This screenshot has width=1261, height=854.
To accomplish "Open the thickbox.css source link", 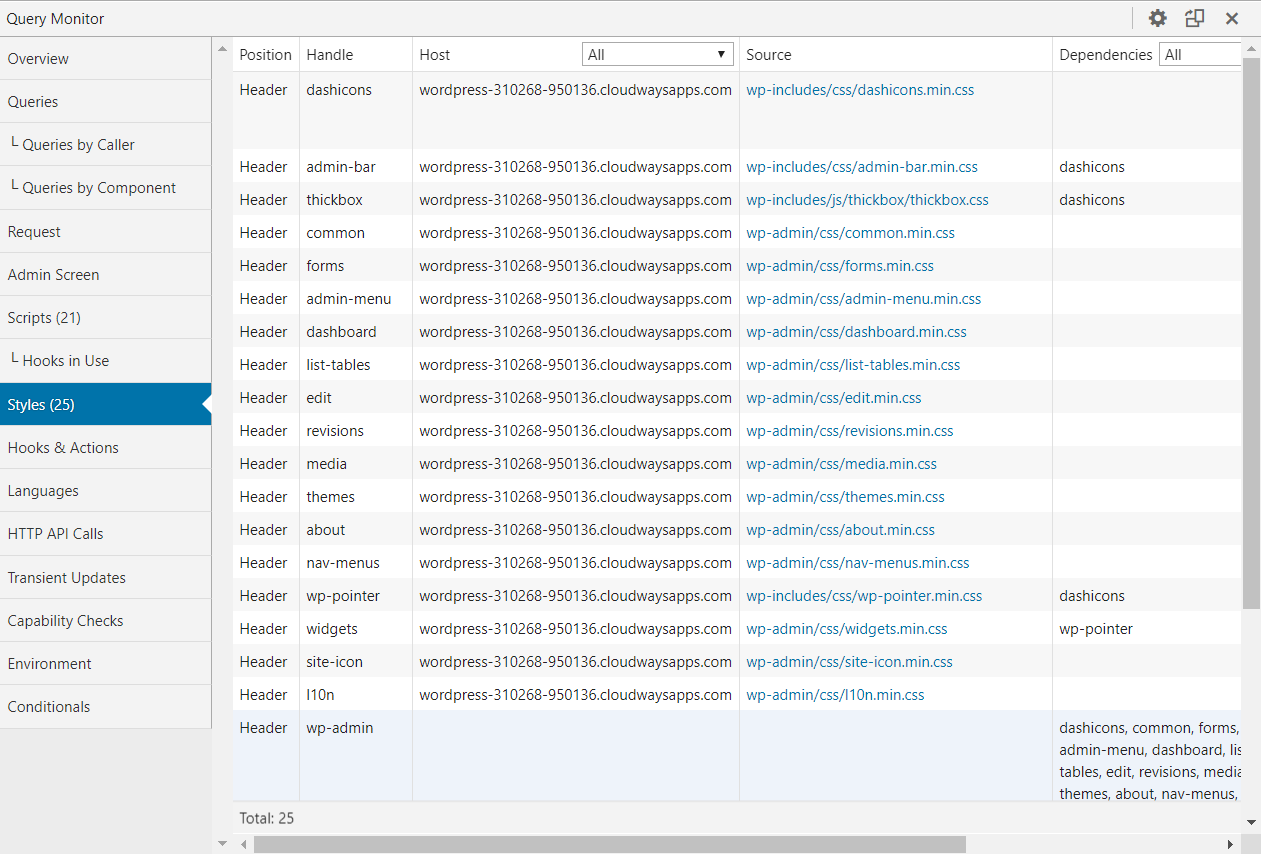I will coord(867,200).
